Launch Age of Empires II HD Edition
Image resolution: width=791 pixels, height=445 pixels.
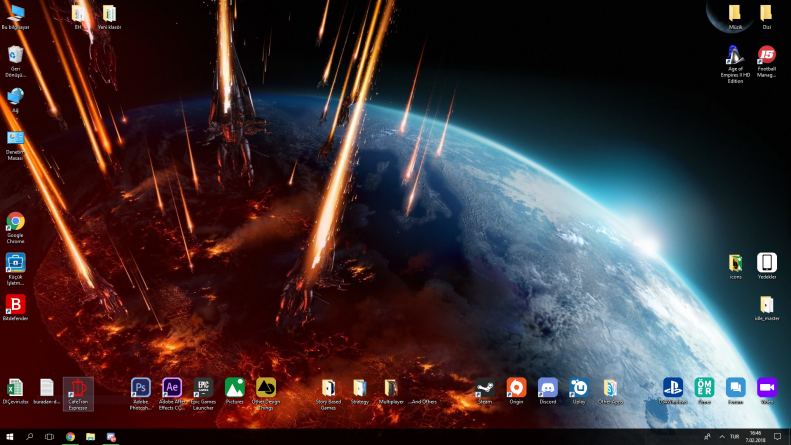[735, 64]
